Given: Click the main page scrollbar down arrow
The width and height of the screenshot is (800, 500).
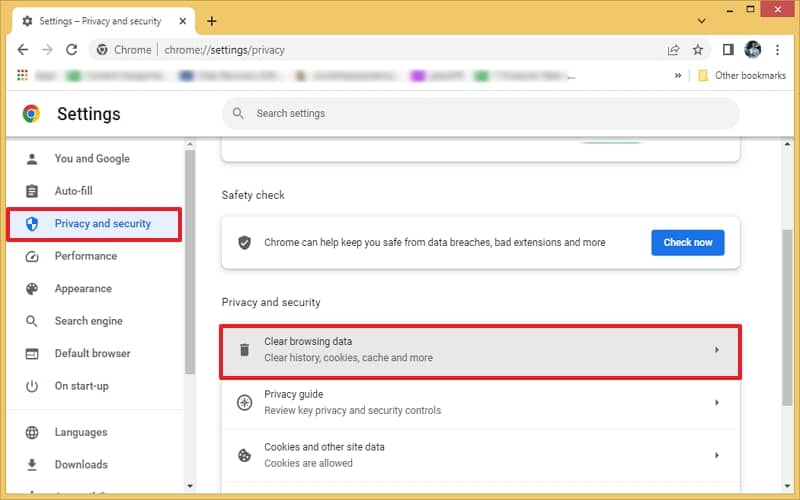Looking at the screenshot, I should (787, 486).
